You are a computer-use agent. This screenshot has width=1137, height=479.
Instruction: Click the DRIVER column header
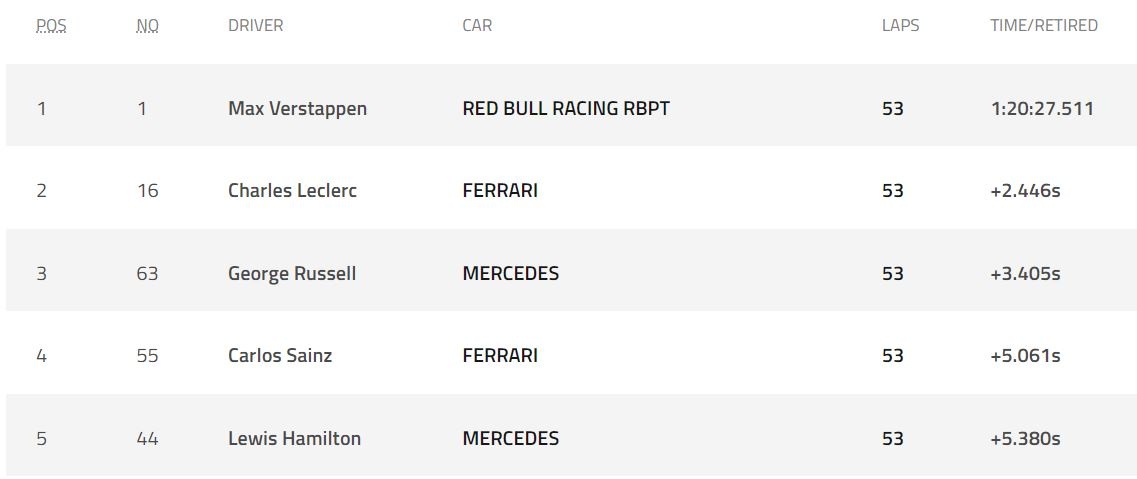pyautogui.click(x=255, y=26)
